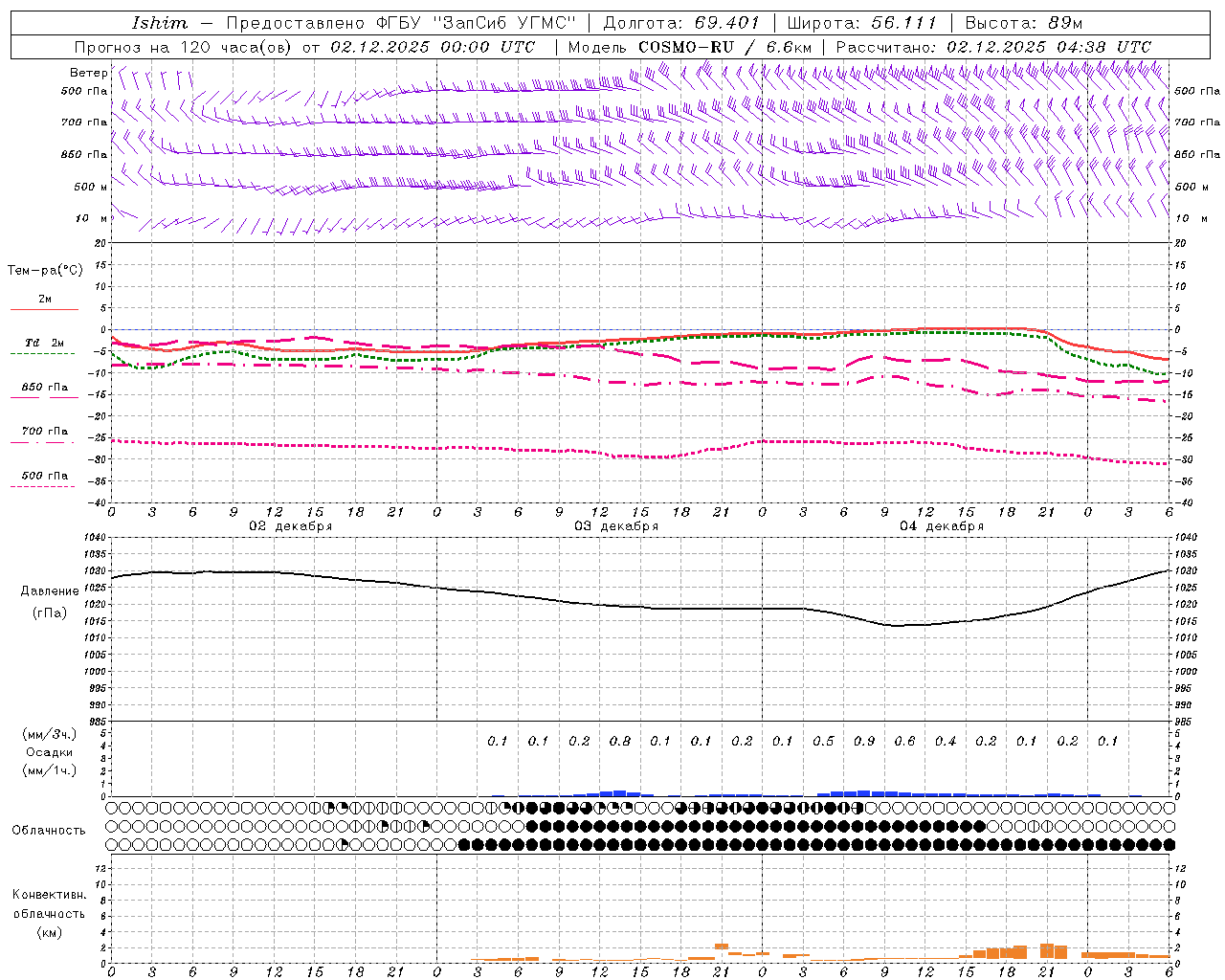This screenshot has width=1225, height=980.
Task: Click the 04 декабря date label
Action: 942,526
